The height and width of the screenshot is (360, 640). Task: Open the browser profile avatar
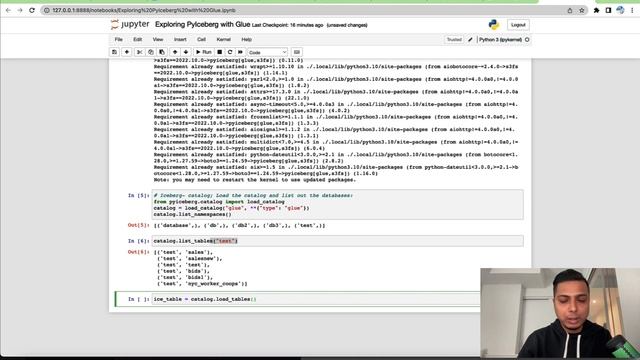(x=620, y=10)
